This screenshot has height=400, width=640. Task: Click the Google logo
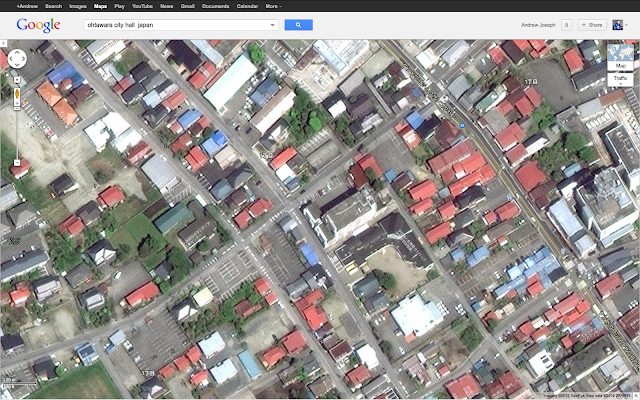(x=38, y=25)
